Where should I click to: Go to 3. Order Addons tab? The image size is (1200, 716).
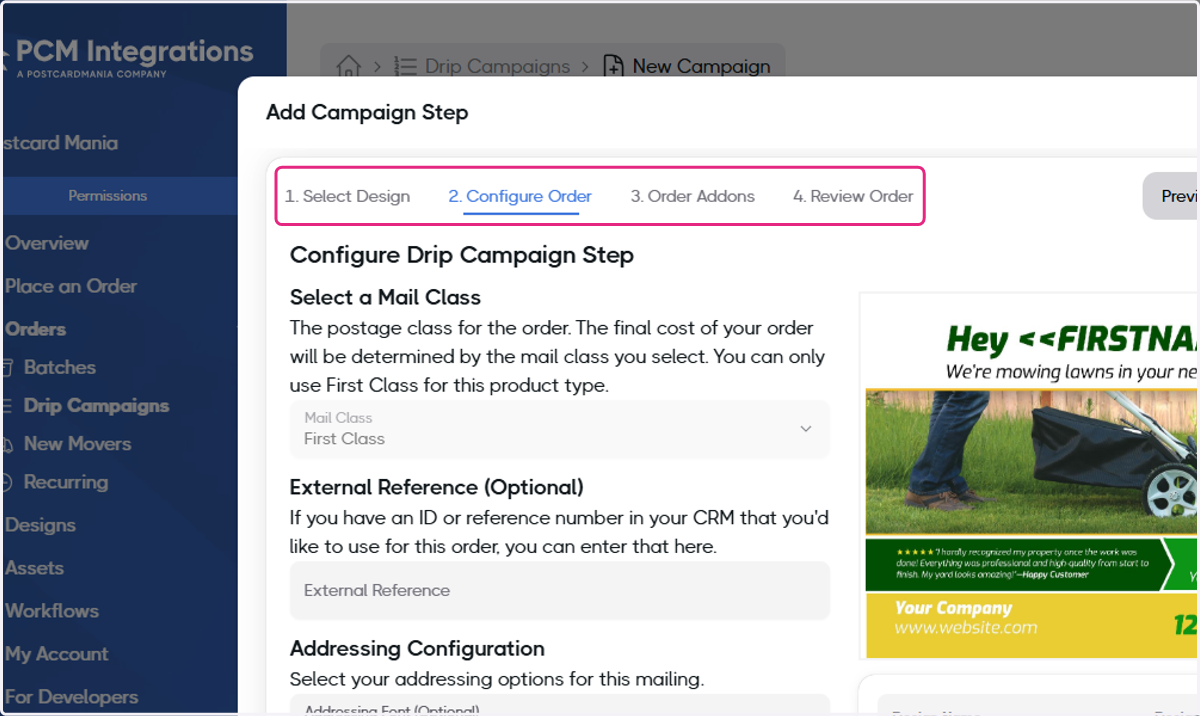click(x=692, y=196)
